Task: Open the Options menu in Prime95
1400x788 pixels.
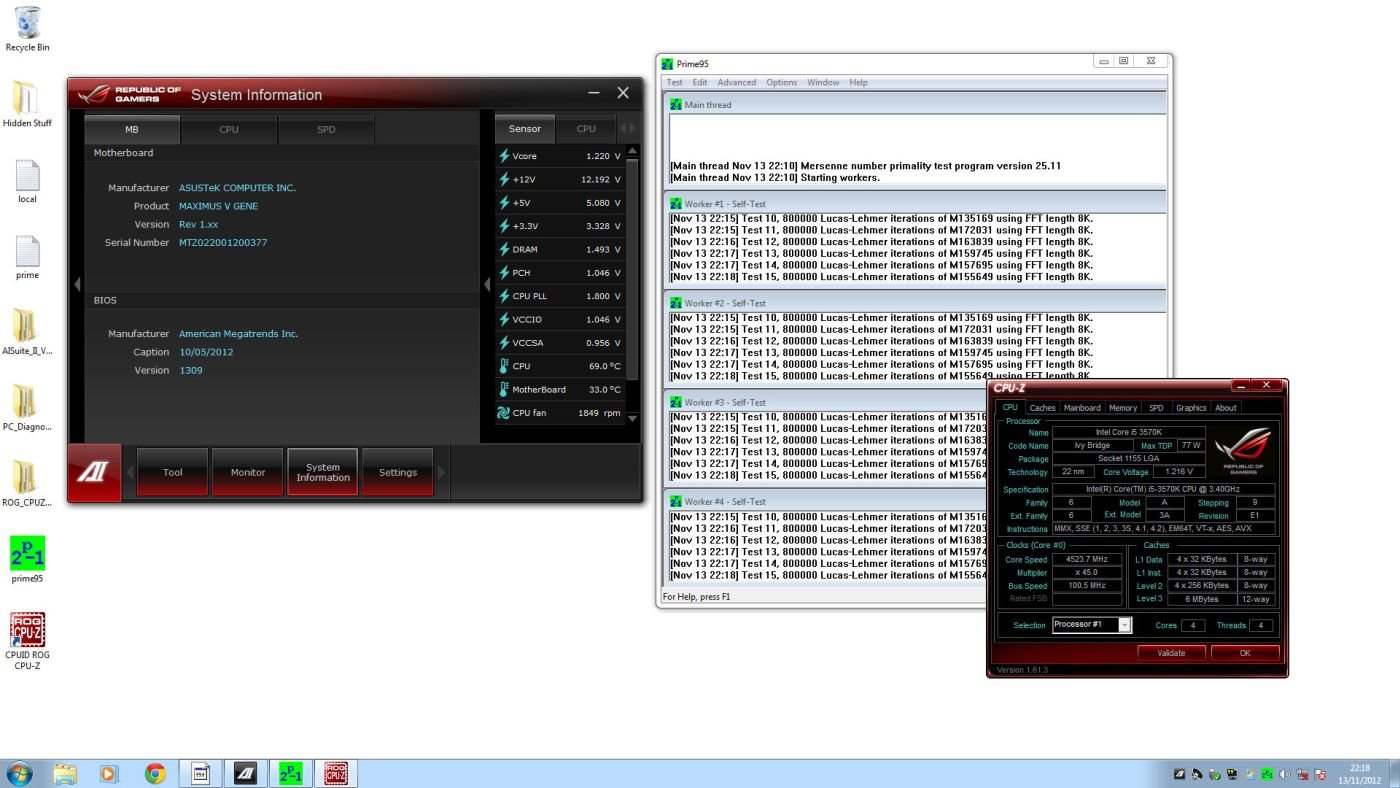Action: click(782, 82)
